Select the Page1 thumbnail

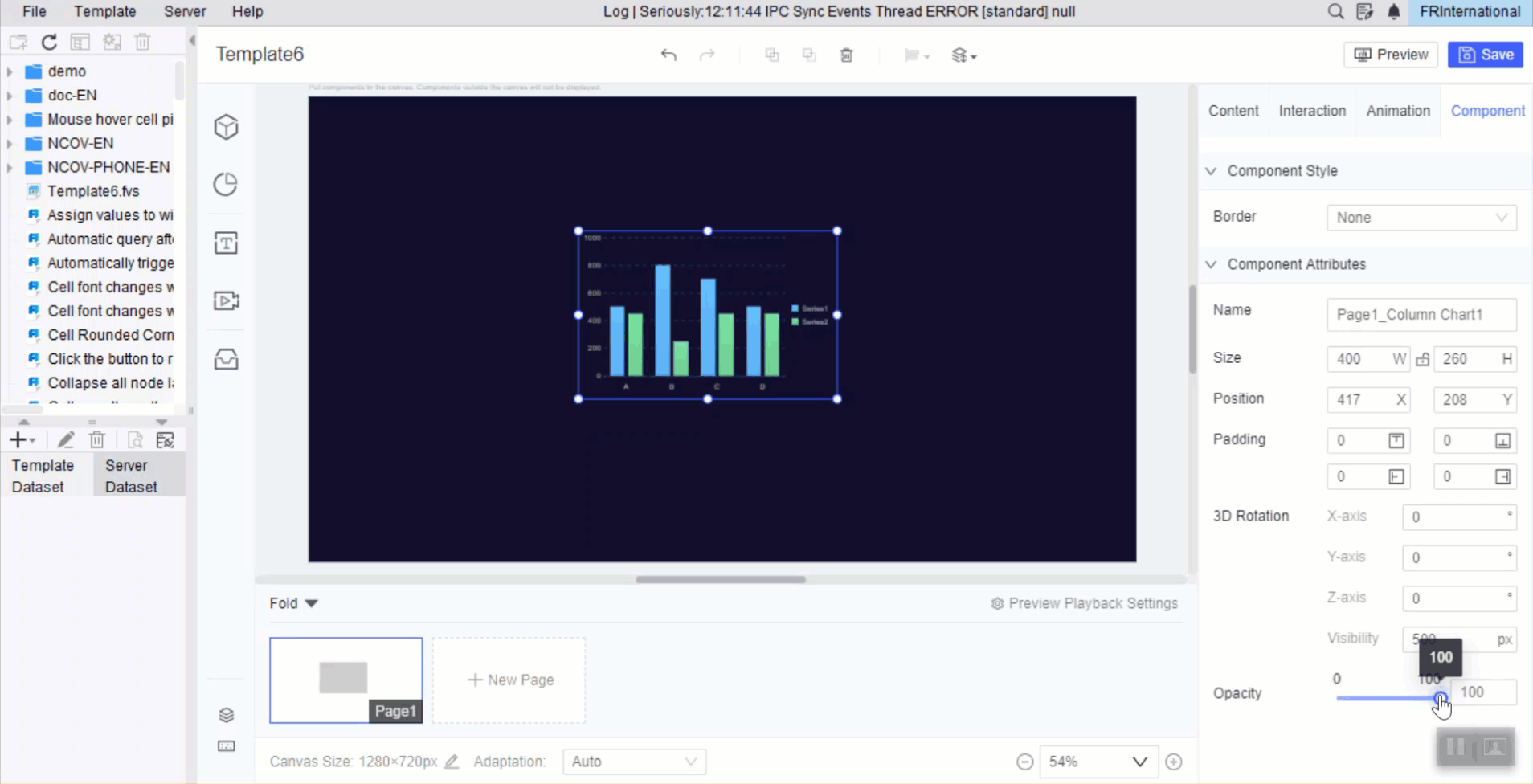tap(346, 680)
